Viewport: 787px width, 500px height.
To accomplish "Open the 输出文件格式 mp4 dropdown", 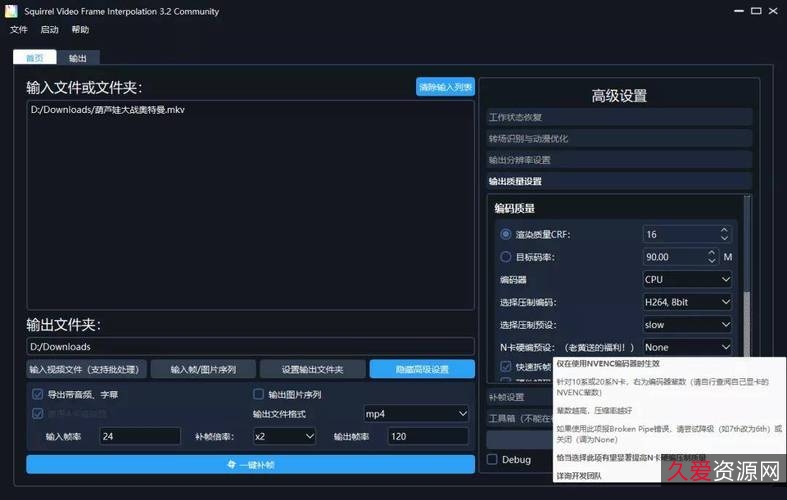I will pos(416,414).
